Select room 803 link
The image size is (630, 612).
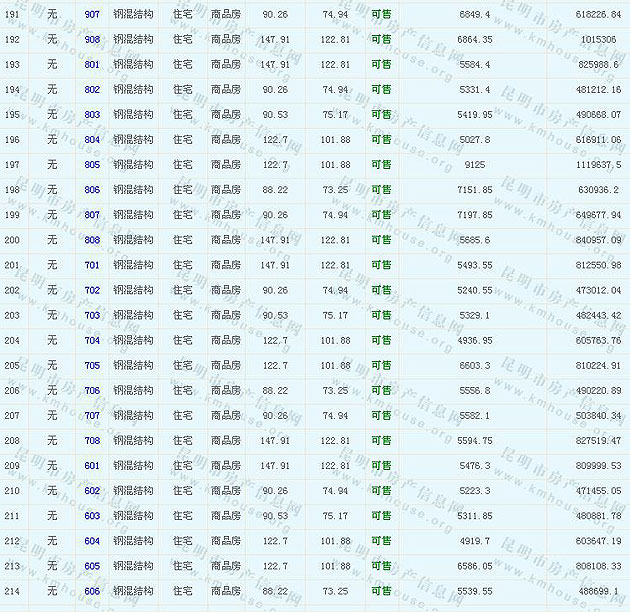tap(92, 114)
